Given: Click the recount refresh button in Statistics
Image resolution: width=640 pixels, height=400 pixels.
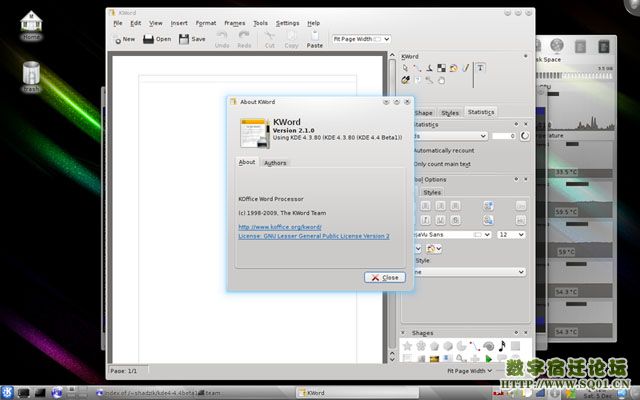Looking at the screenshot, I should coord(524,136).
